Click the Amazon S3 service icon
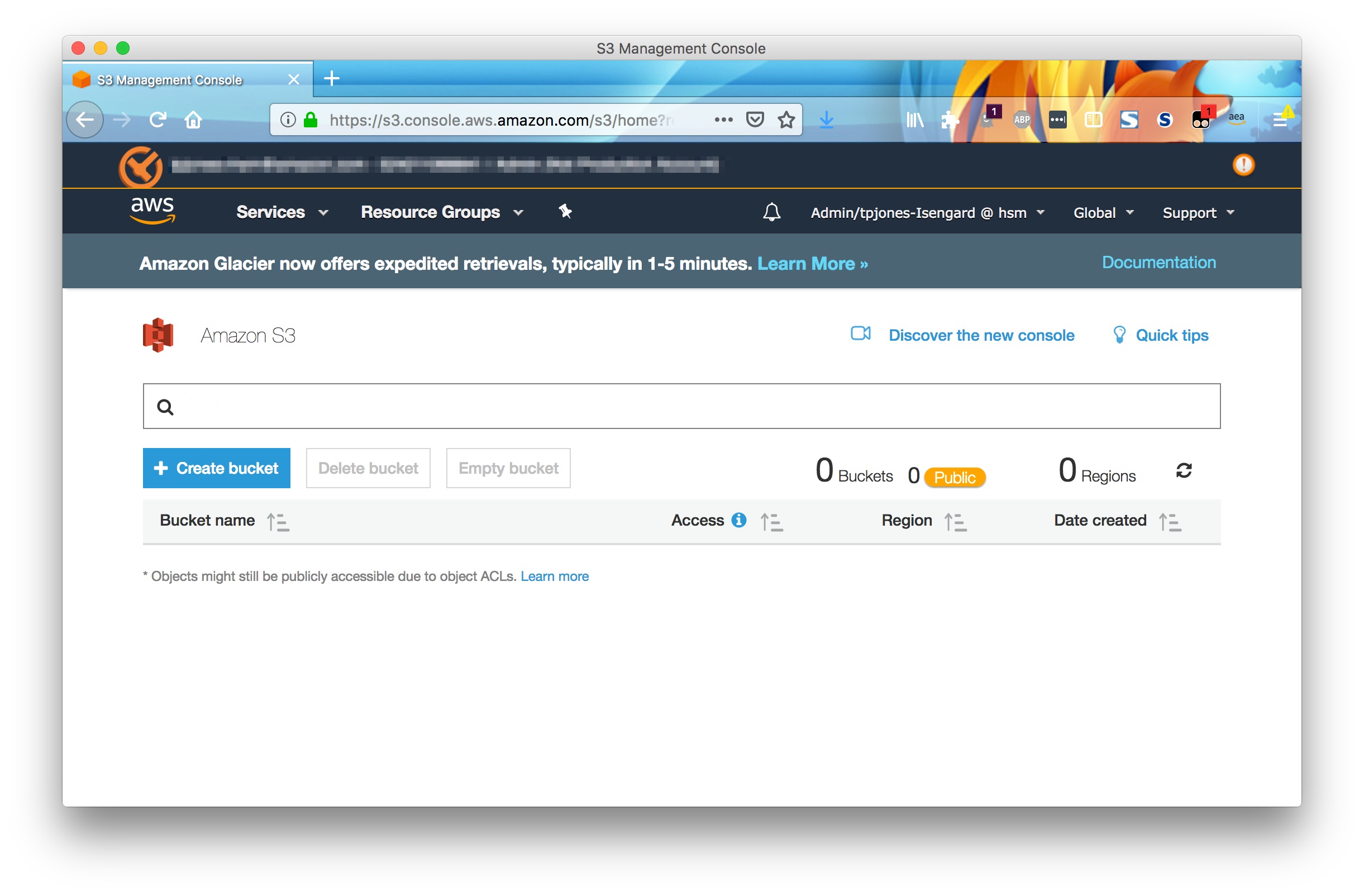The width and height of the screenshot is (1364, 896). [158, 335]
